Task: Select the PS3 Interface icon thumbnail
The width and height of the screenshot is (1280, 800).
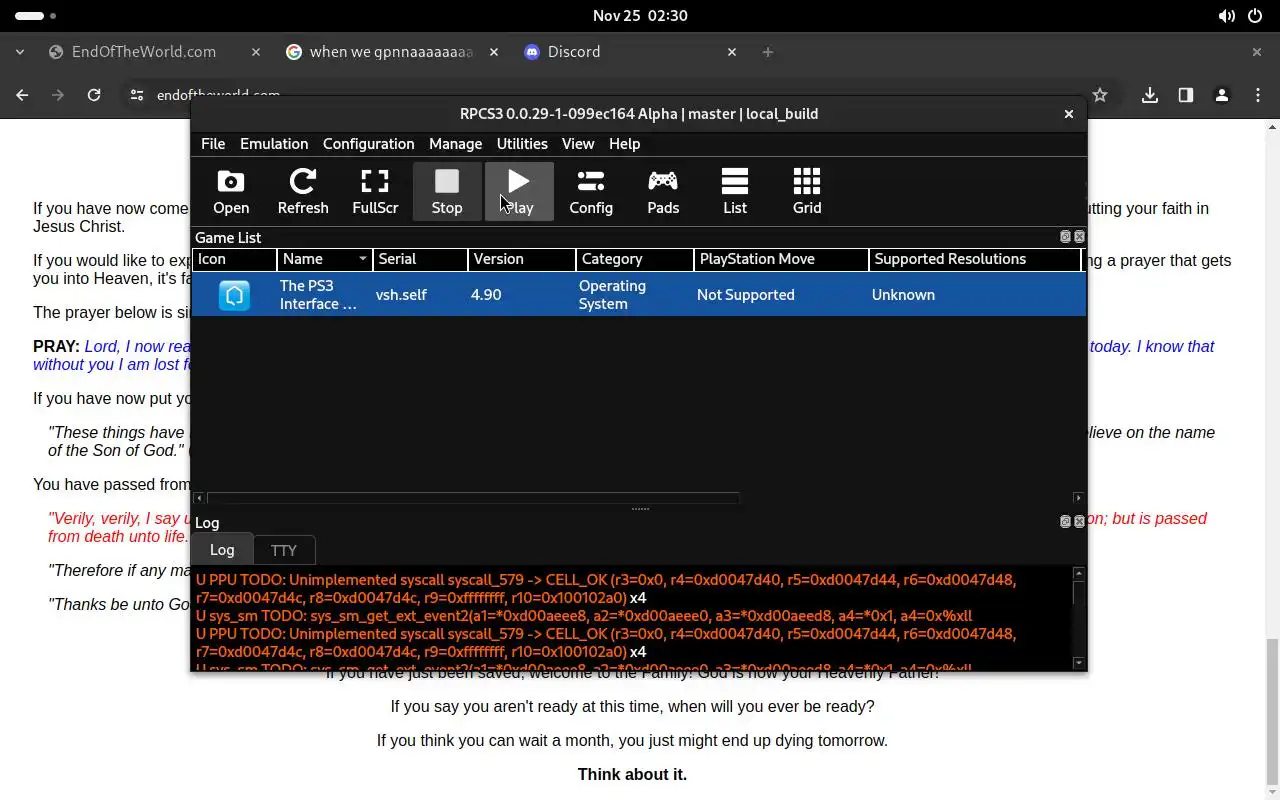Action: [x=234, y=295]
